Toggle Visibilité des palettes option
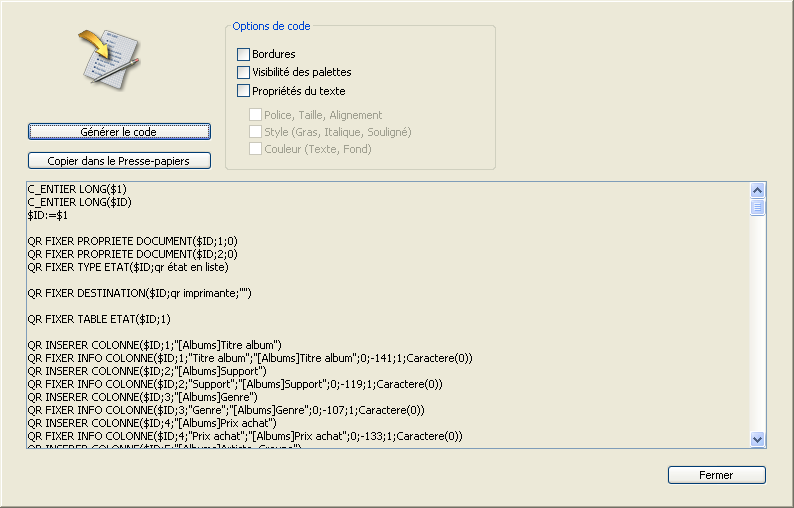The height and width of the screenshot is (508, 794). coord(243,72)
